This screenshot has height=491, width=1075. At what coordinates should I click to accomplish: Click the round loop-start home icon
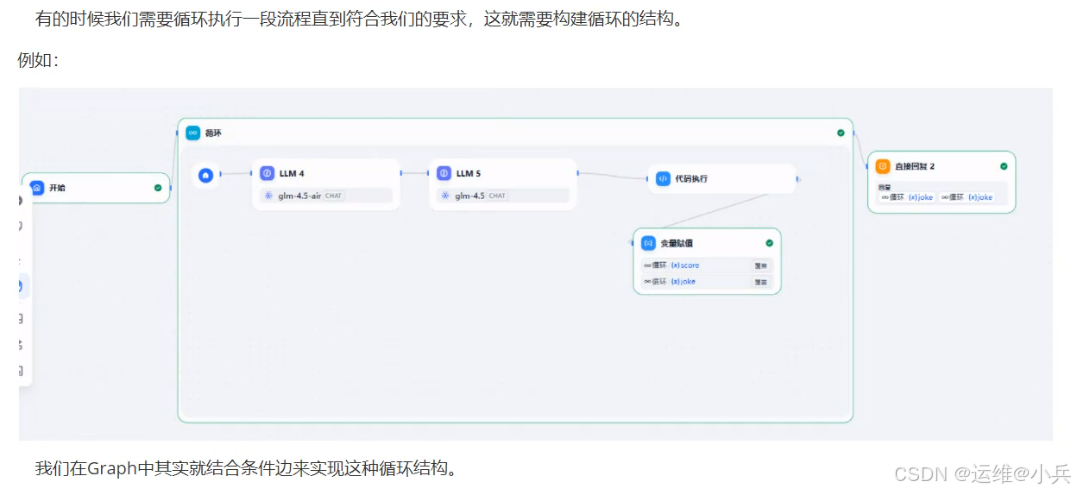pos(205,176)
